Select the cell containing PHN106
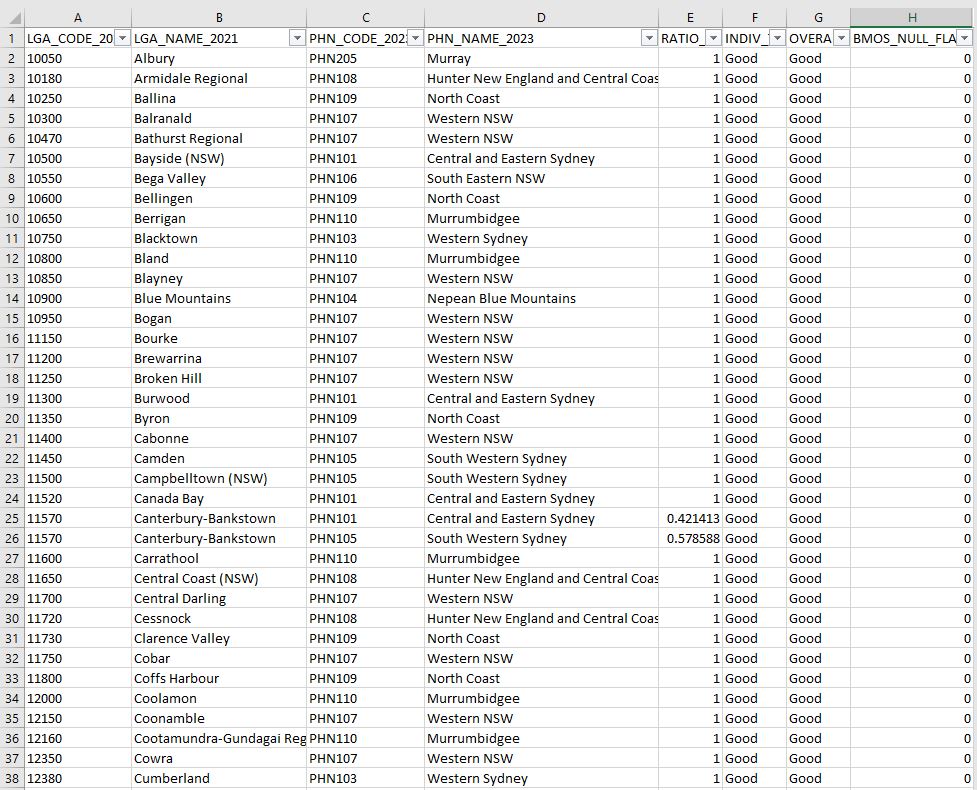 366,178
